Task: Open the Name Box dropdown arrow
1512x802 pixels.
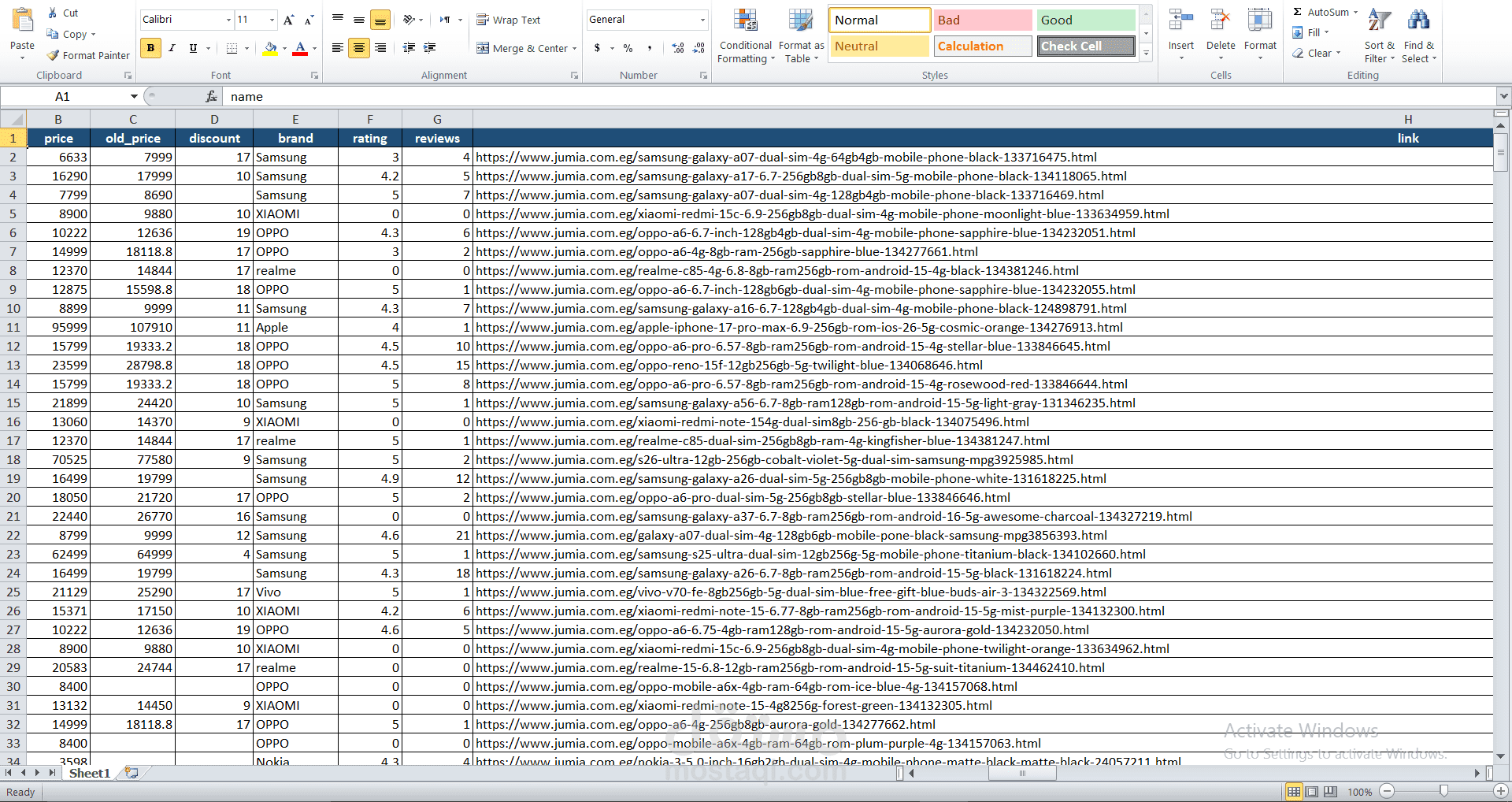Action: coord(134,96)
